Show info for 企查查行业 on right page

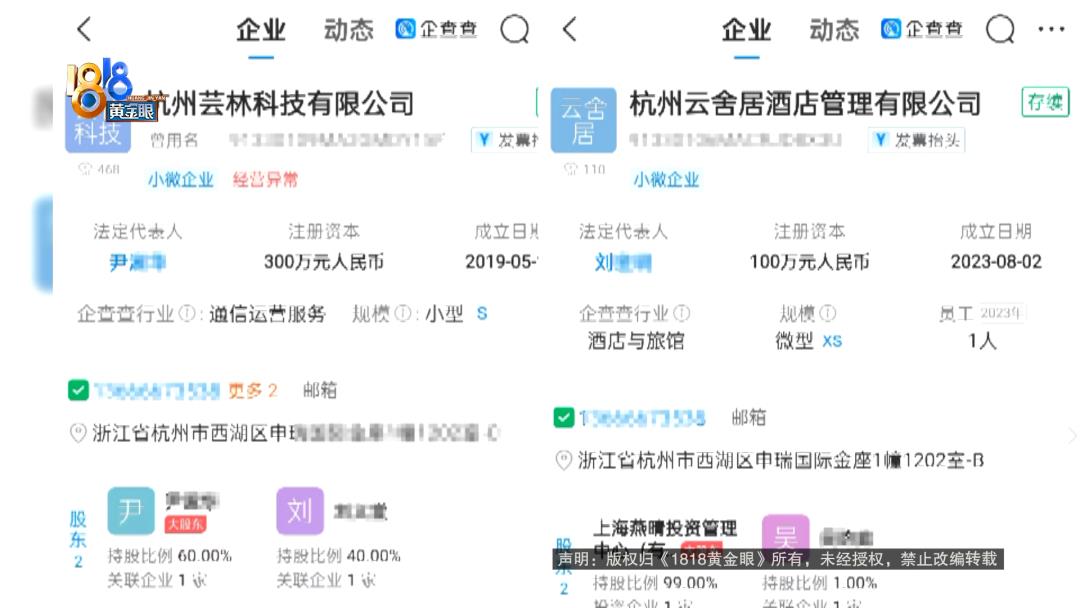(682, 314)
